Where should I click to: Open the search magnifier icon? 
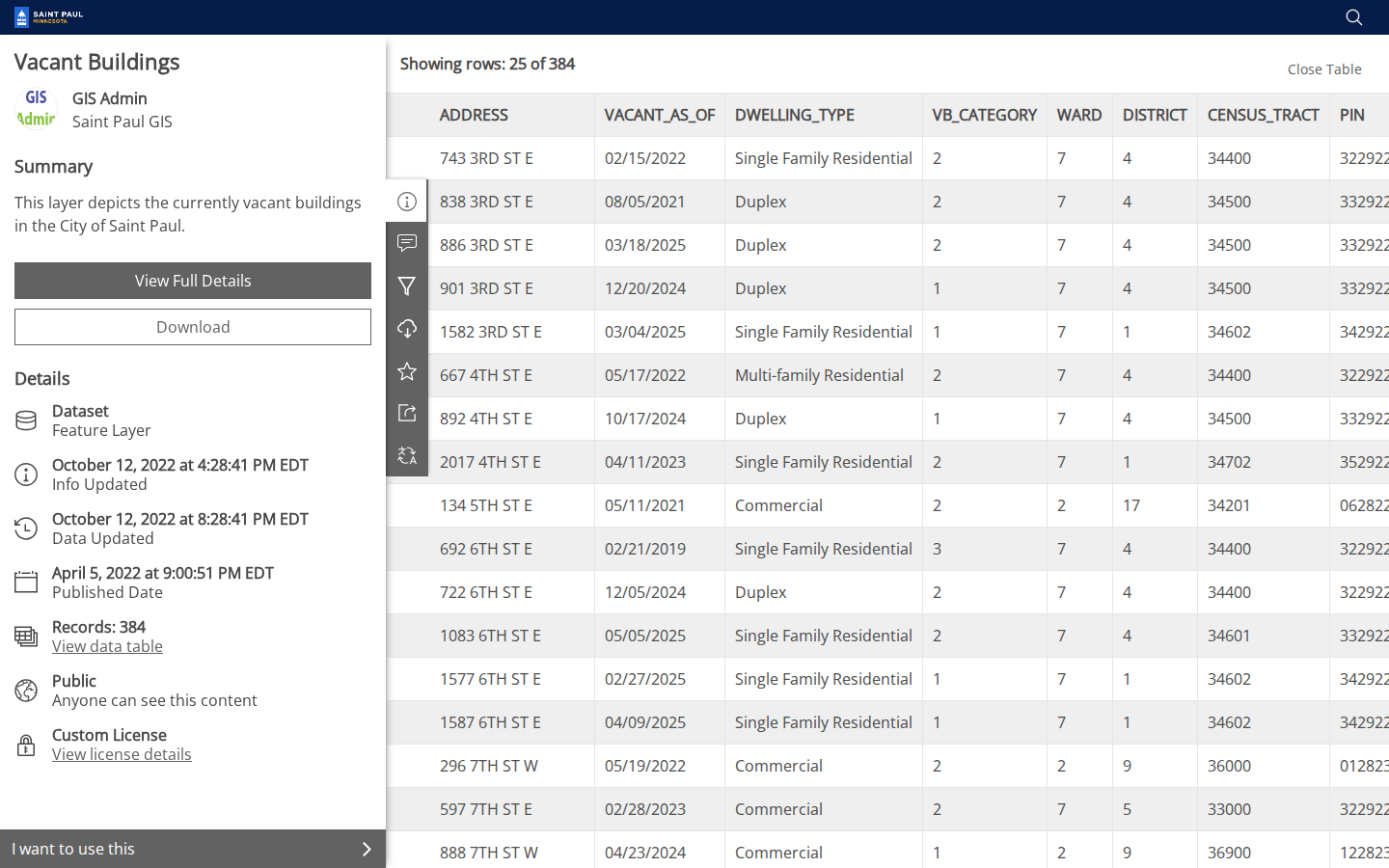click(x=1354, y=17)
